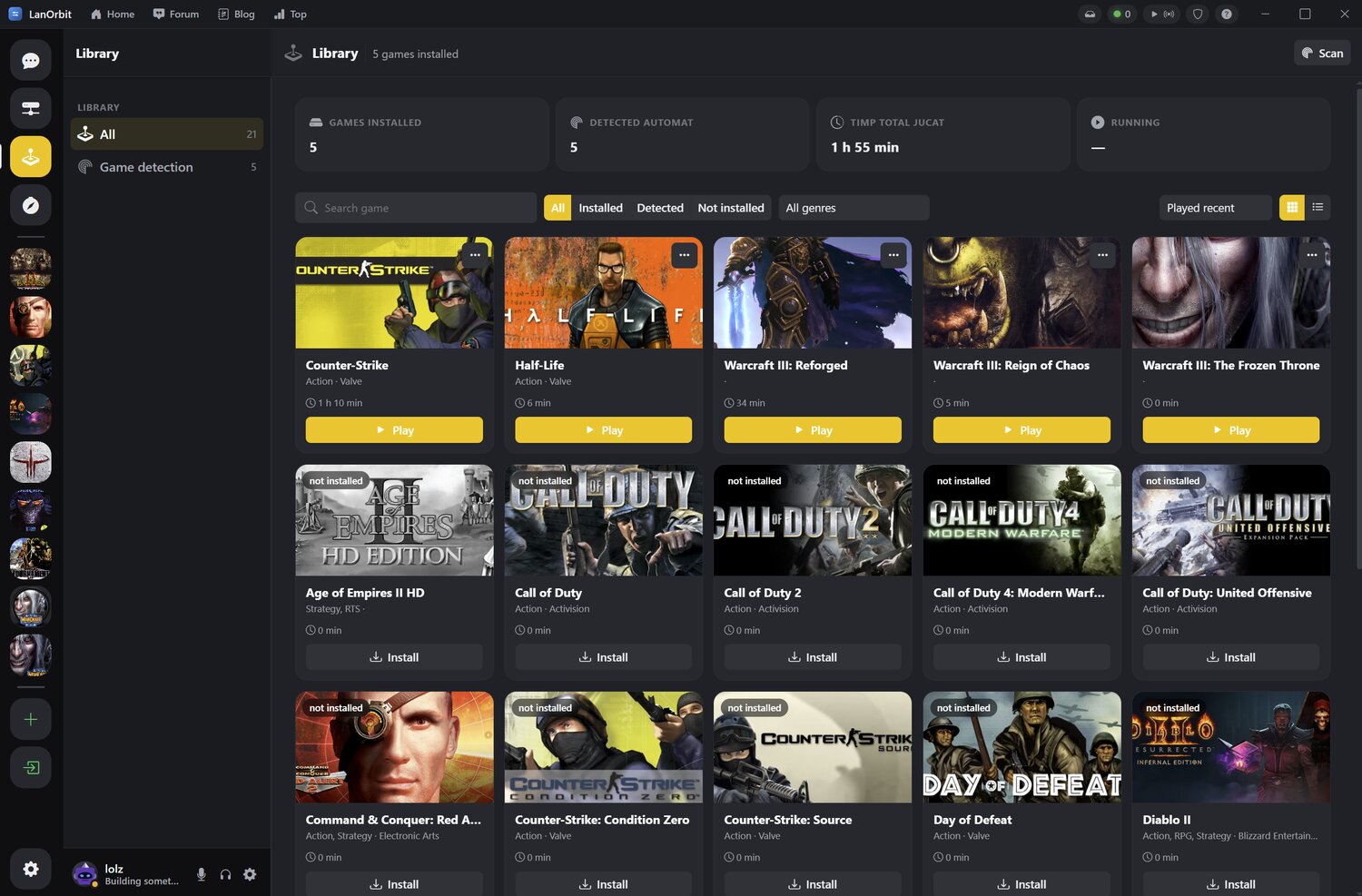
Task: Install Call of Duty 2
Action: 813,657
